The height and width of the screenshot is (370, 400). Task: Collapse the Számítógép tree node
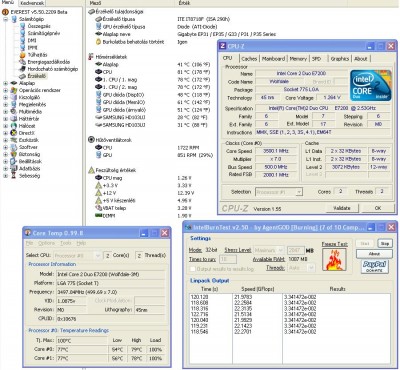(5, 19)
